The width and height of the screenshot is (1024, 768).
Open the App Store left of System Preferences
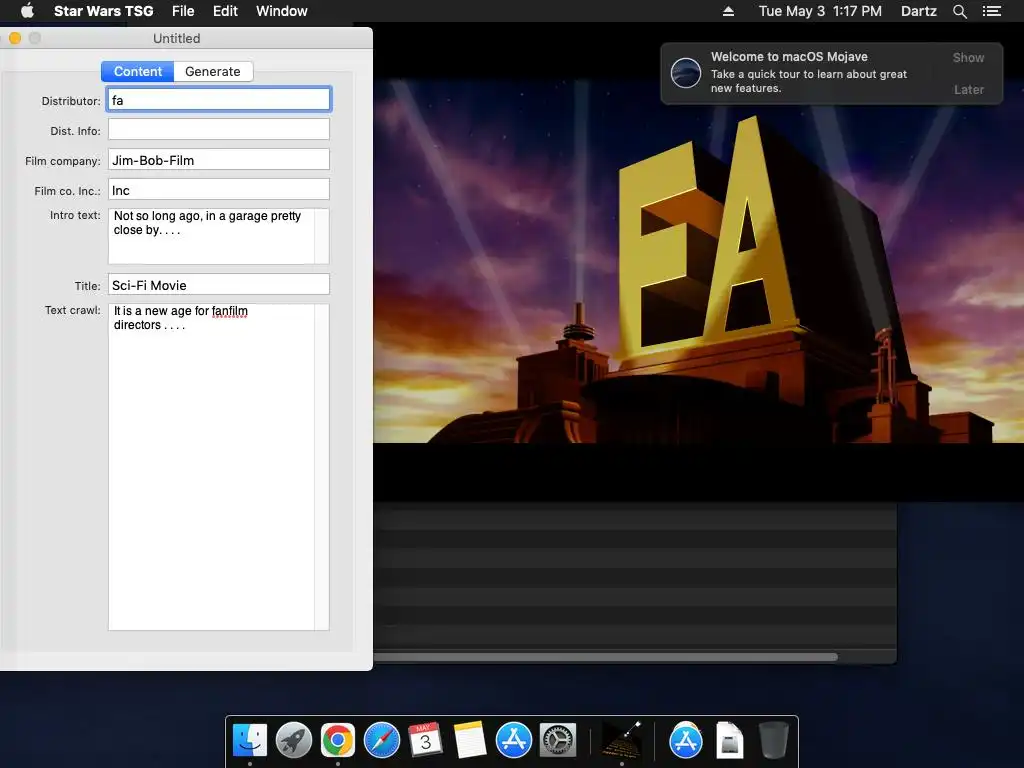click(x=514, y=741)
